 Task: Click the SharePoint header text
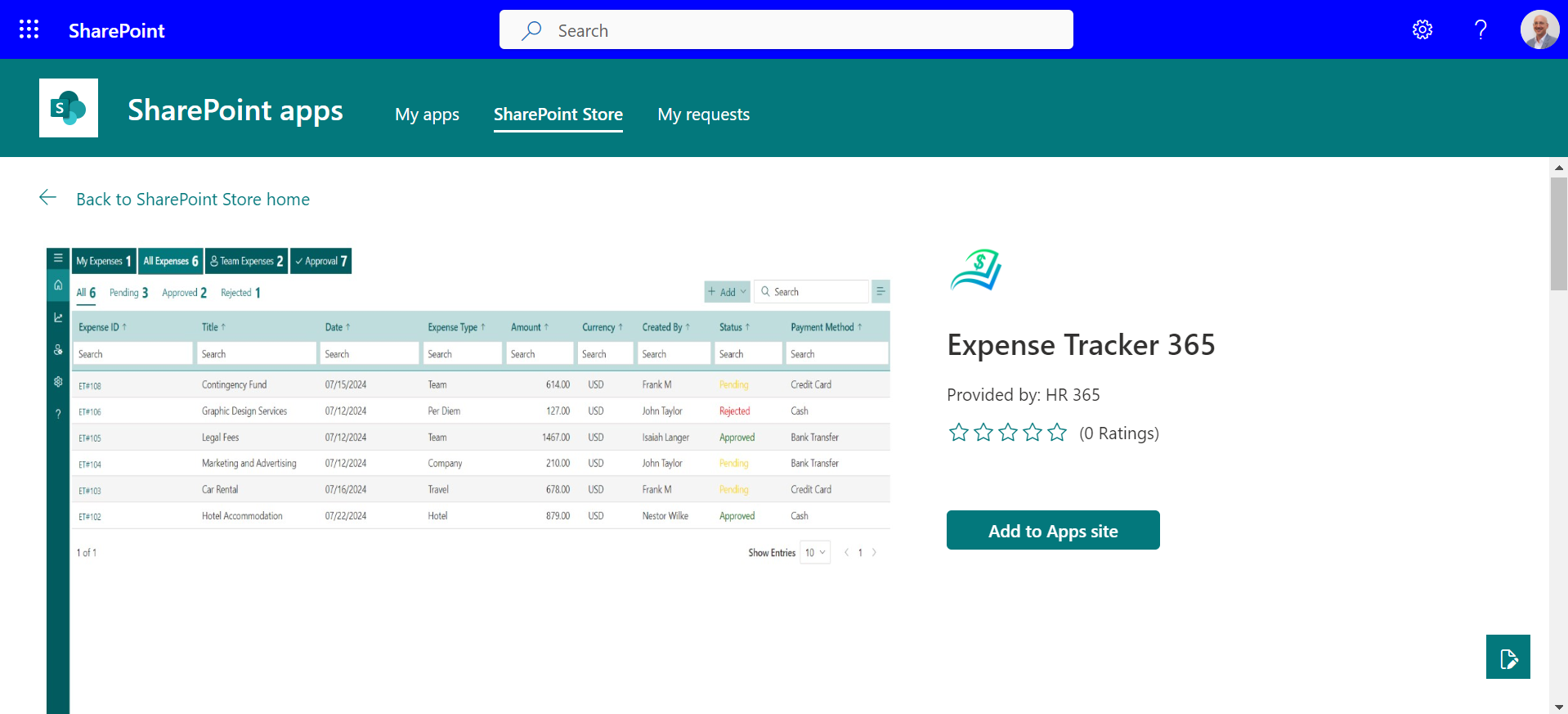click(x=117, y=30)
